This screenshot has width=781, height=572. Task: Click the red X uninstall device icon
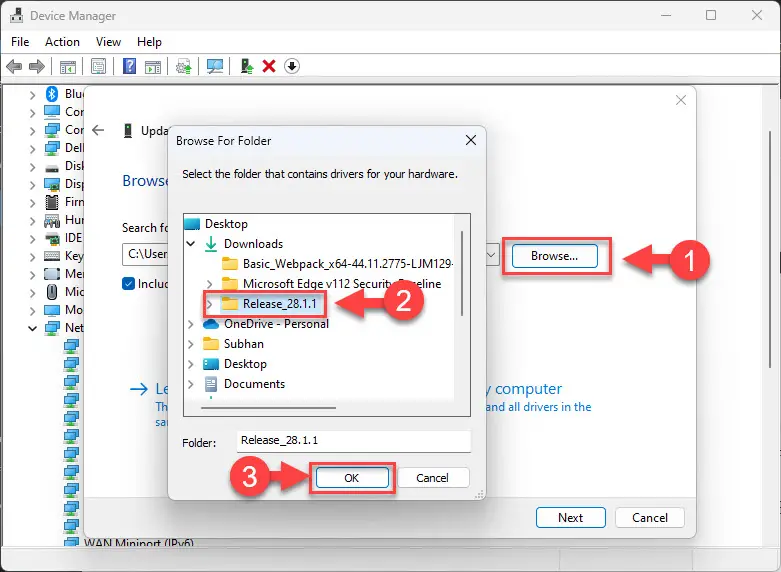click(269, 67)
